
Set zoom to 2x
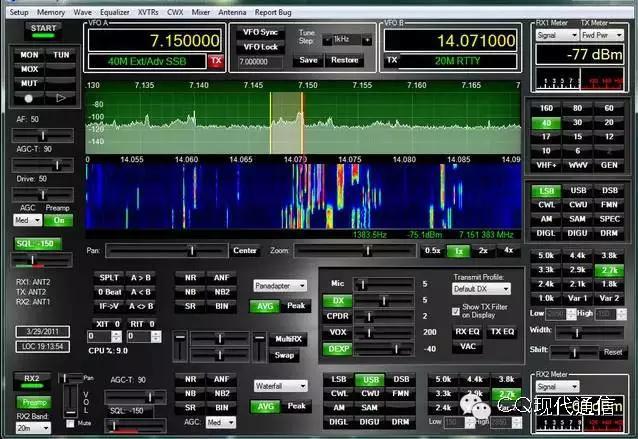(483, 250)
